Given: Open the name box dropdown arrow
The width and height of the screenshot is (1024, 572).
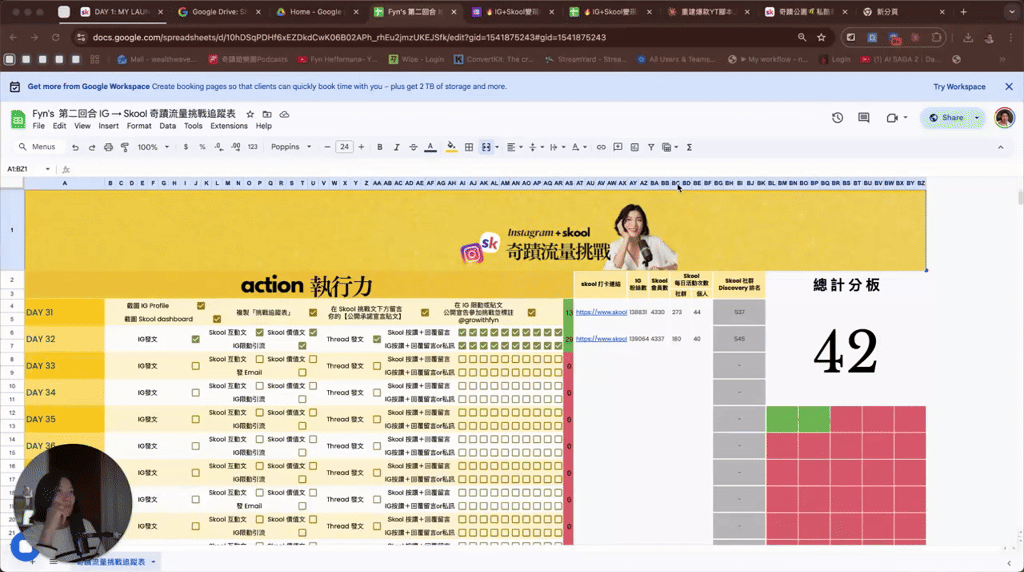Looking at the screenshot, I should tap(48, 169).
